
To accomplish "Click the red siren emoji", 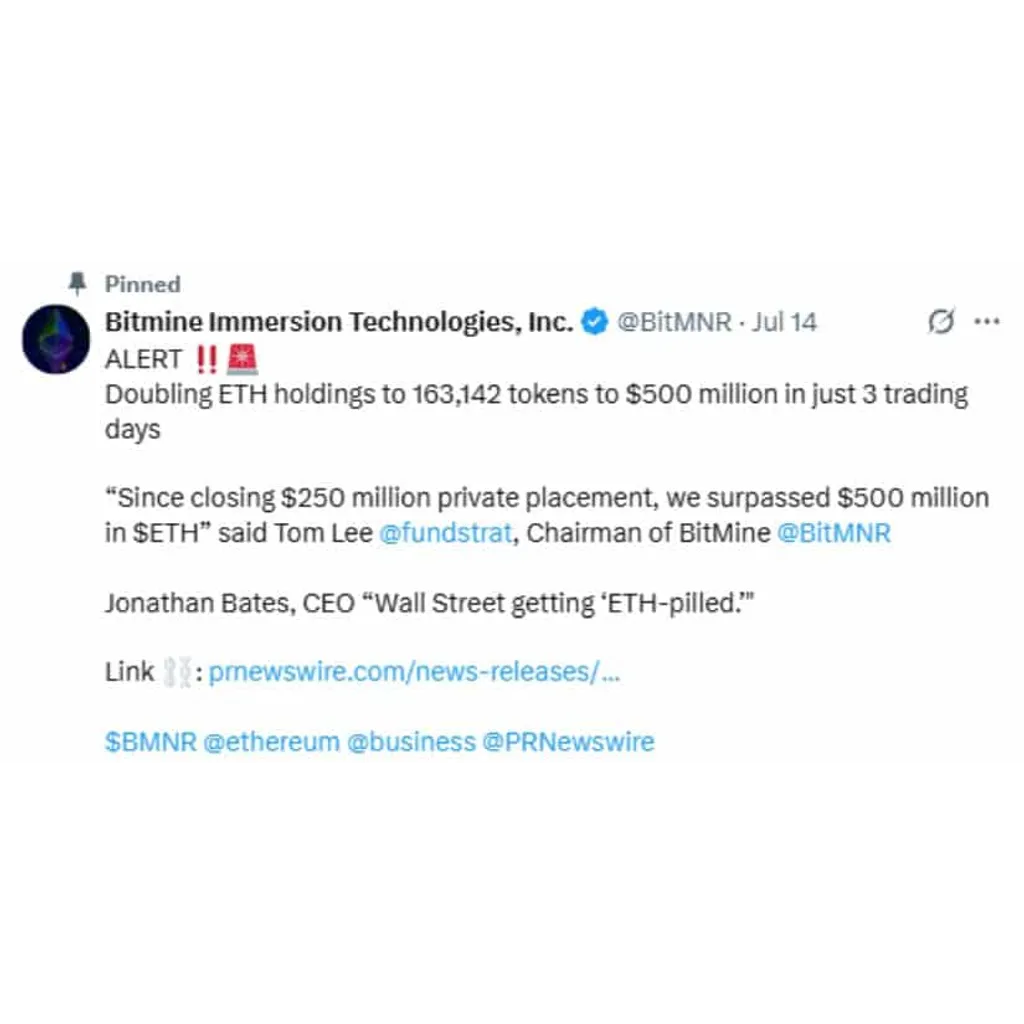I will click(242, 359).
